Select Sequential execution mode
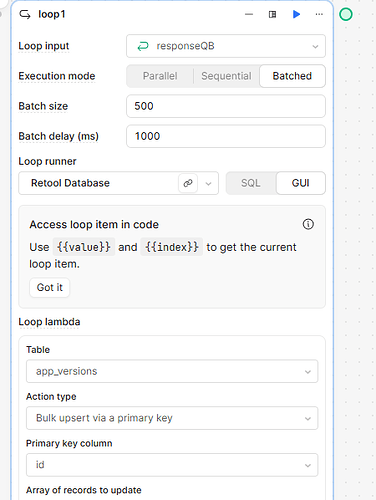This screenshot has height=500, width=376. 226,76
